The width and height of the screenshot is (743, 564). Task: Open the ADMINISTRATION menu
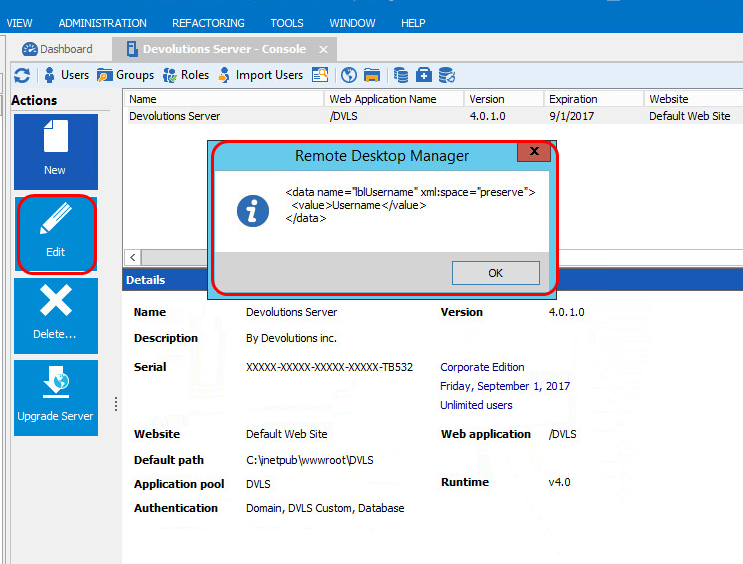coord(103,23)
